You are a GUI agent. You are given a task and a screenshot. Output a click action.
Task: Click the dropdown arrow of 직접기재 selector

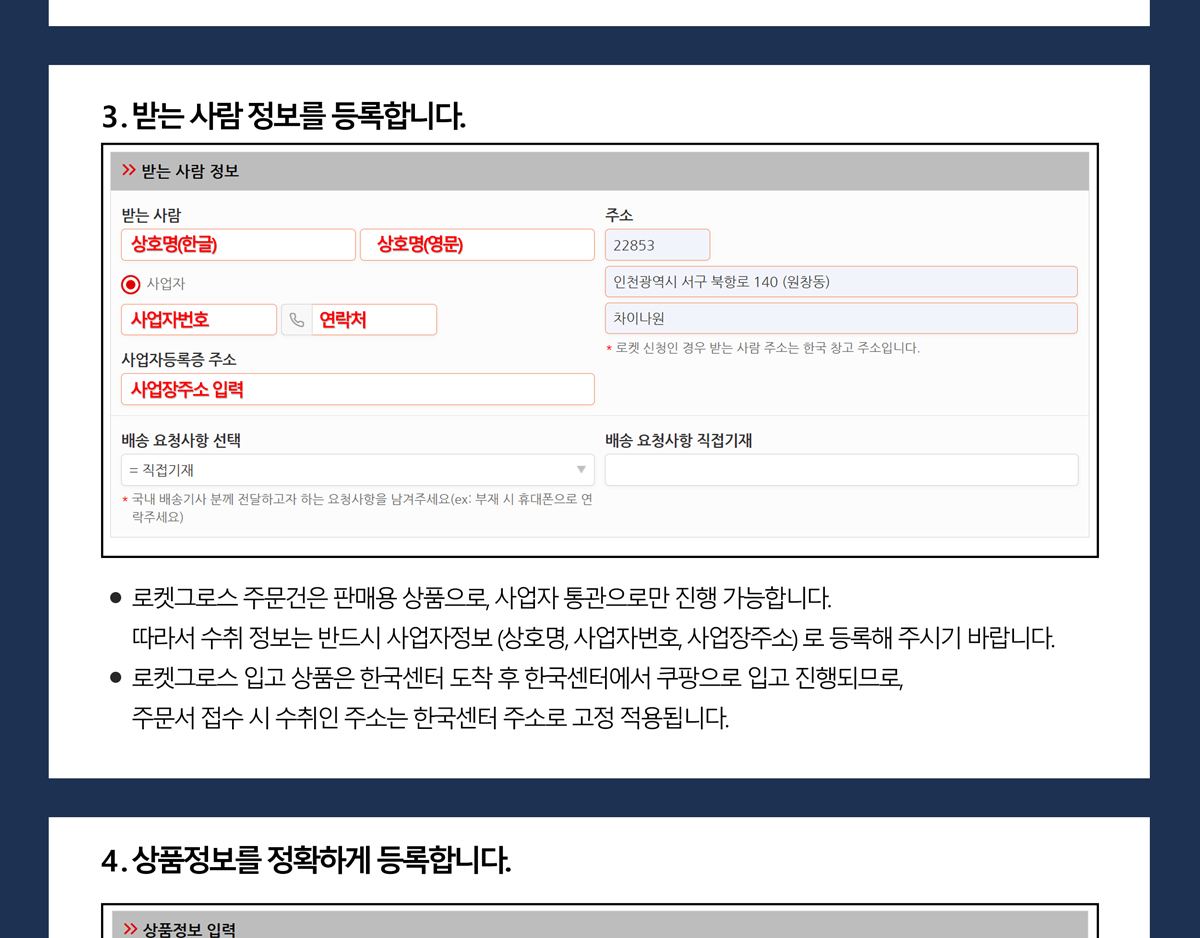click(581, 470)
